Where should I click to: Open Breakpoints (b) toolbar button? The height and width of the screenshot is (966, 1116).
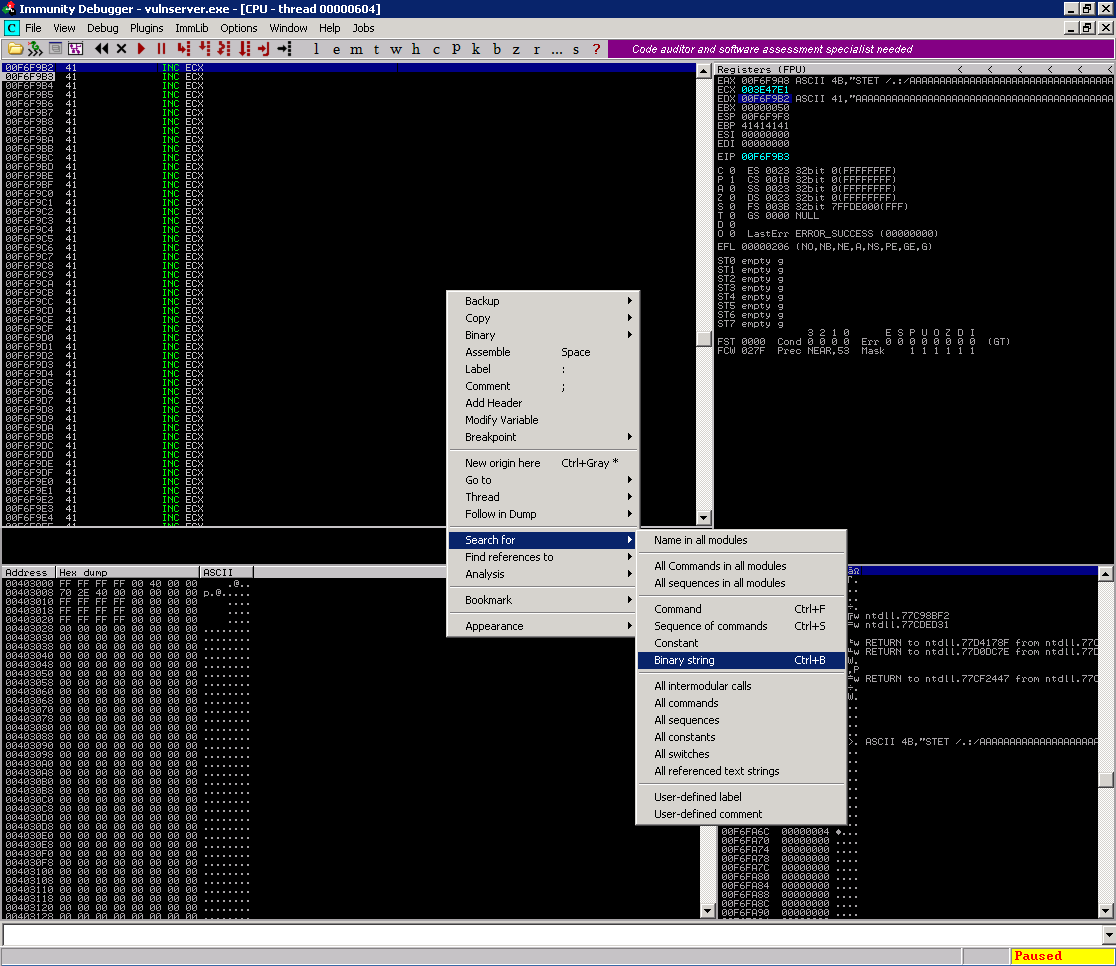pyautogui.click(x=497, y=49)
